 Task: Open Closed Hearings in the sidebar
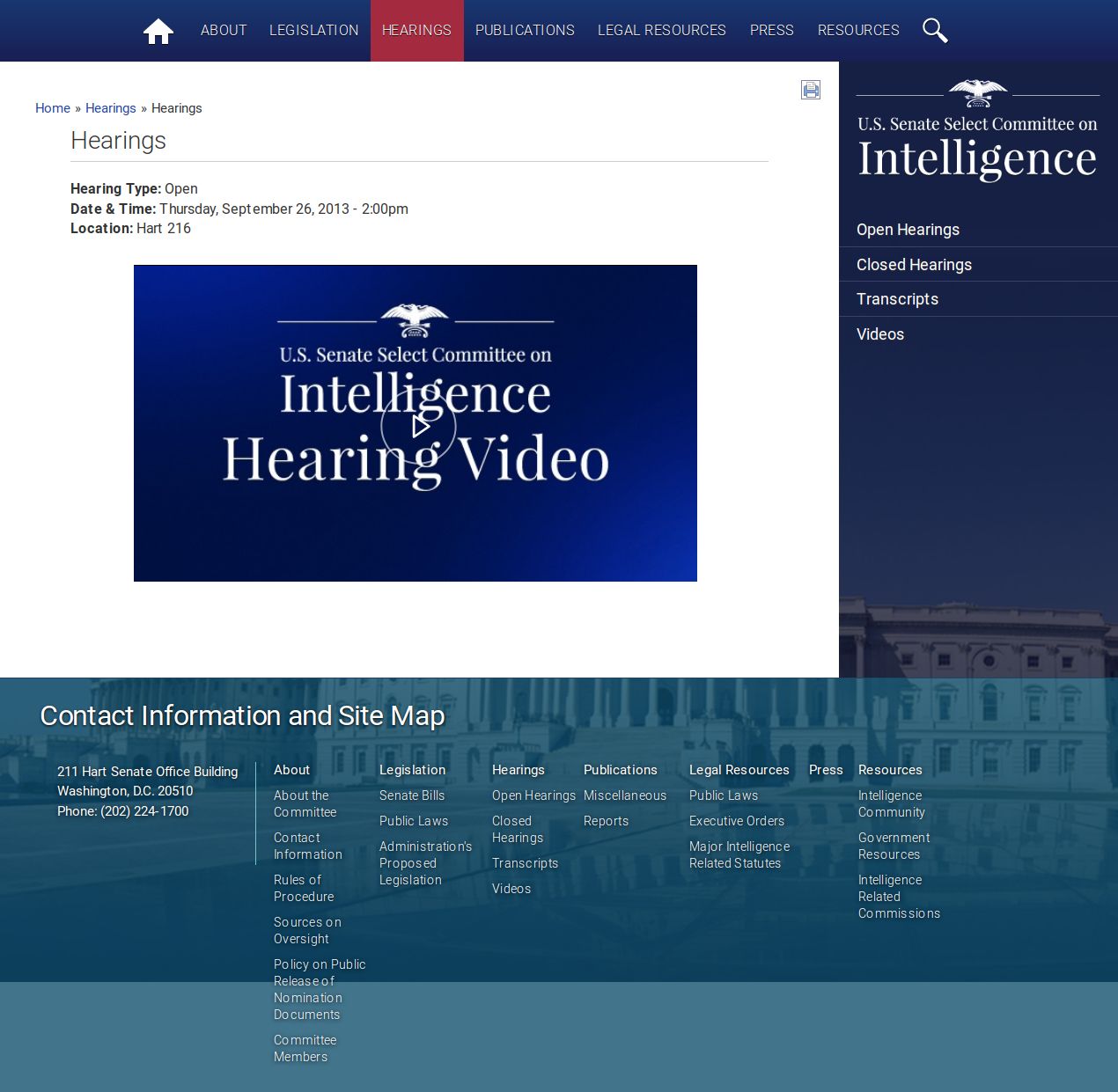[x=914, y=265]
